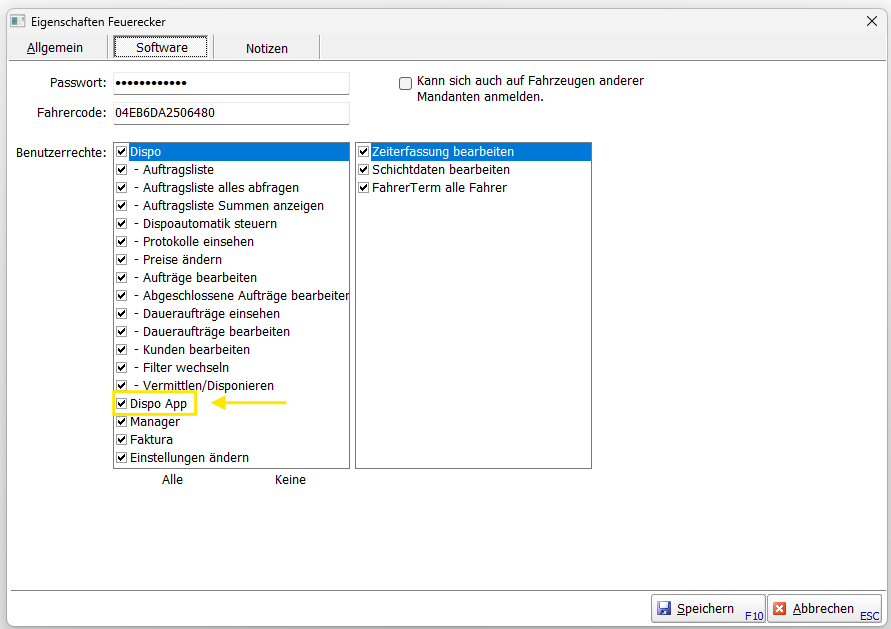Click into the Passwort field
This screenshot has height=629, width=891.
click(x=230, y=83)
